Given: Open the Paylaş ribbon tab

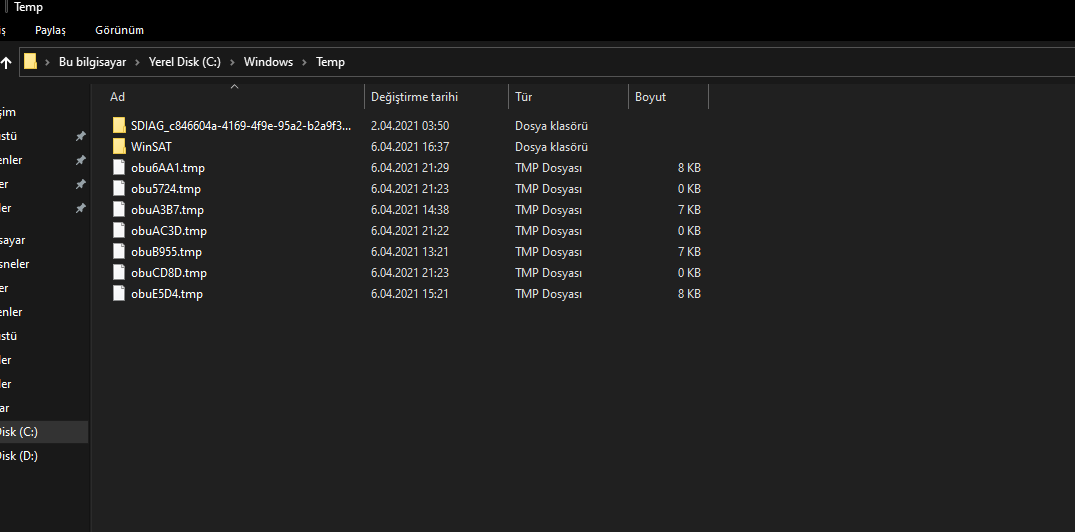Looking at the screenshot, I should coord(50,31).
